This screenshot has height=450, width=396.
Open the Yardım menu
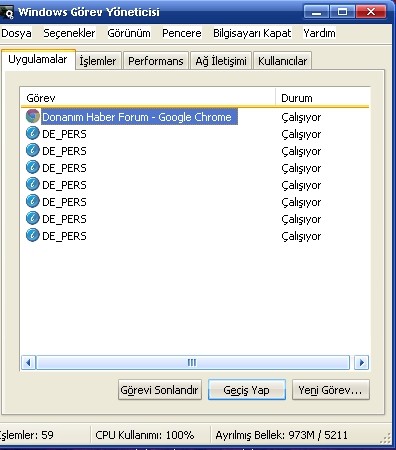(319, 33)
